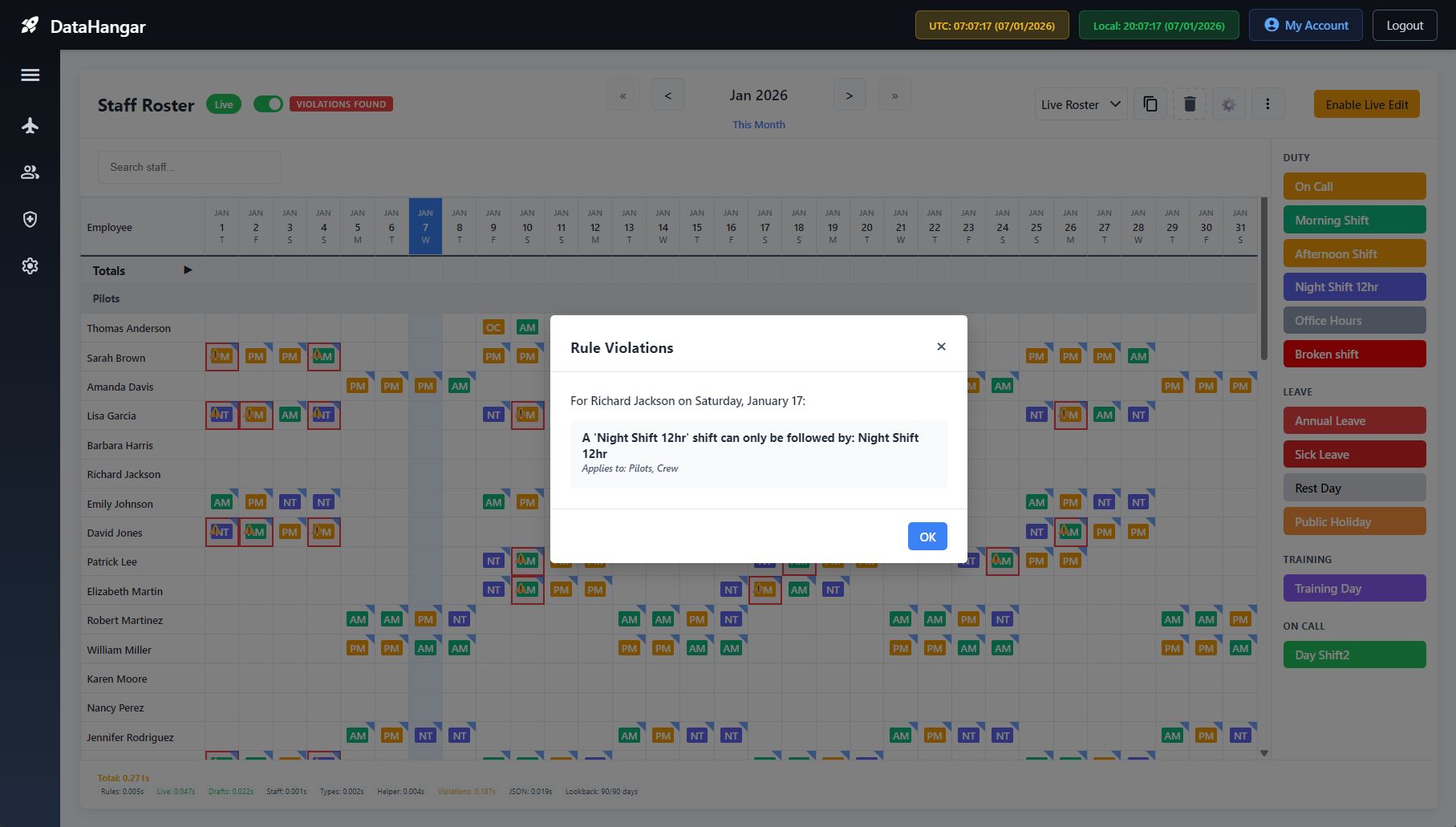Image resolution: width=1456 pixels, height=827 pixels.
Task: Open the My Account menu
Action: 1305,26
